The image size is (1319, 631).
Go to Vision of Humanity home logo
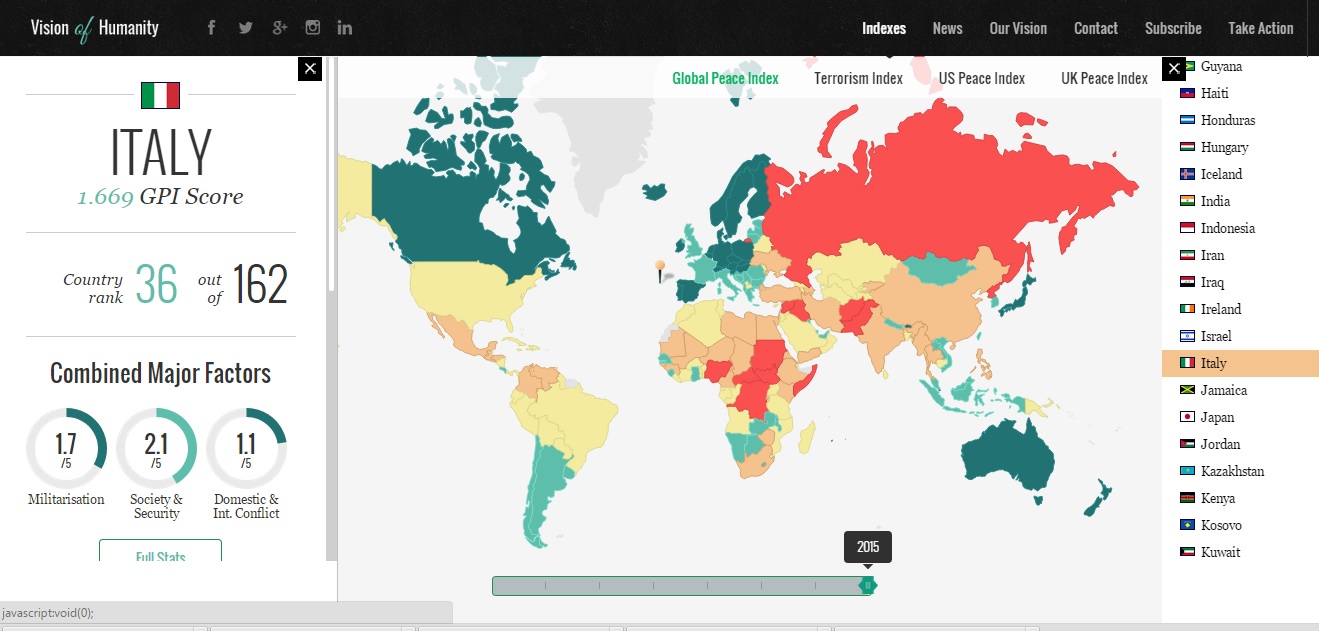click(94, 28)
